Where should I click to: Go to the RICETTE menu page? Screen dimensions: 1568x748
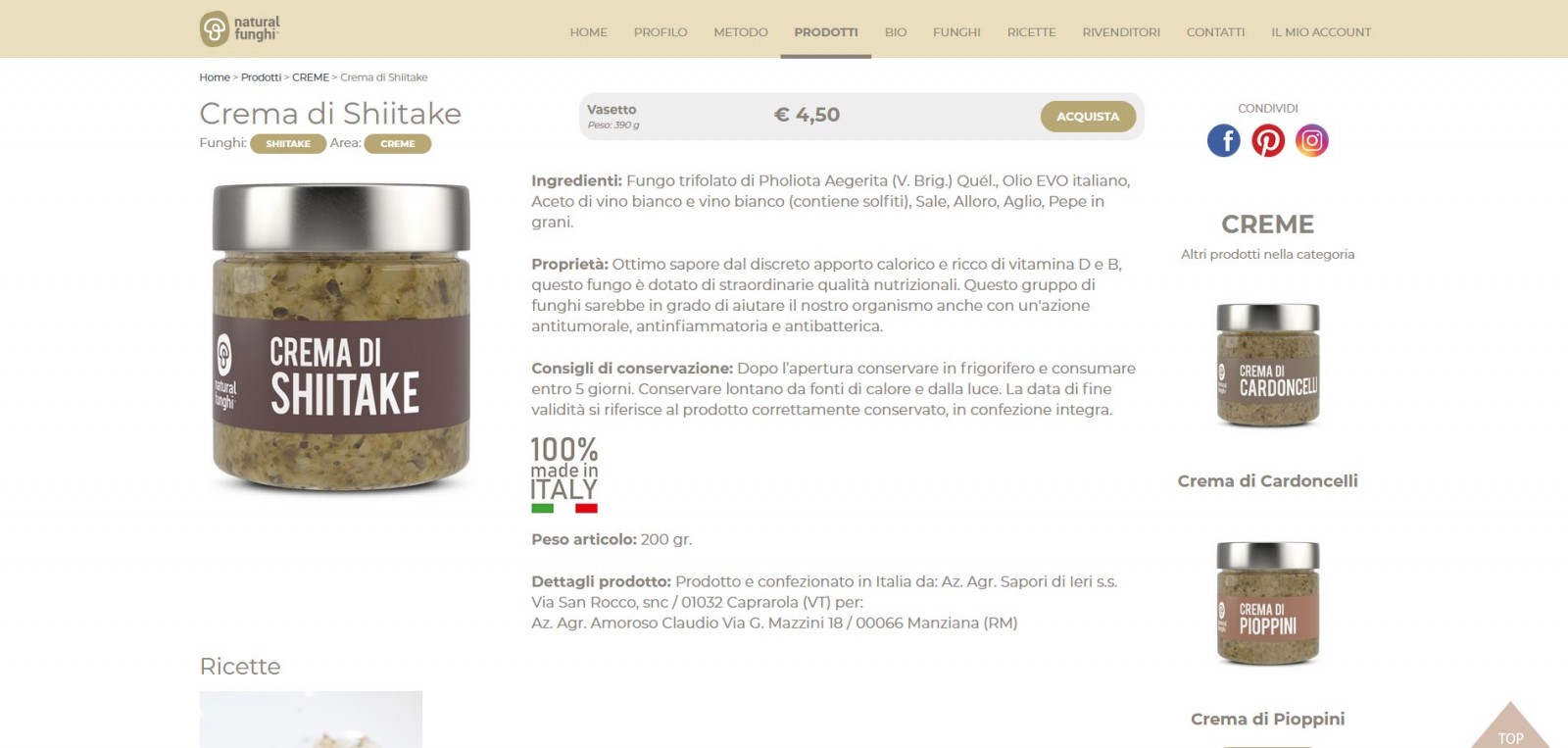(1032, 32)
